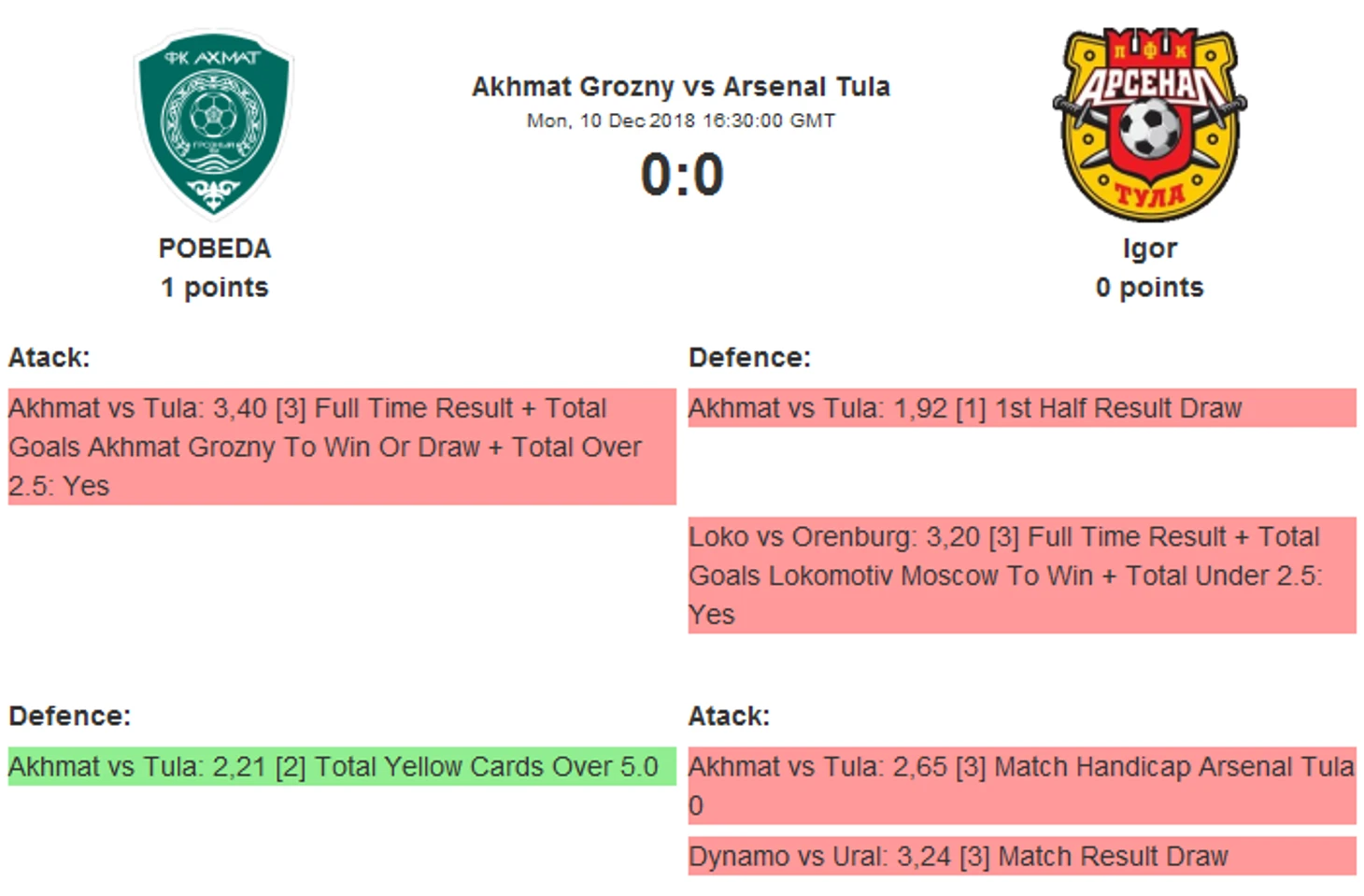Click the 0:0 match score
The height and width of the screenshot is (896, 1364).
click(x=682, y=175)
